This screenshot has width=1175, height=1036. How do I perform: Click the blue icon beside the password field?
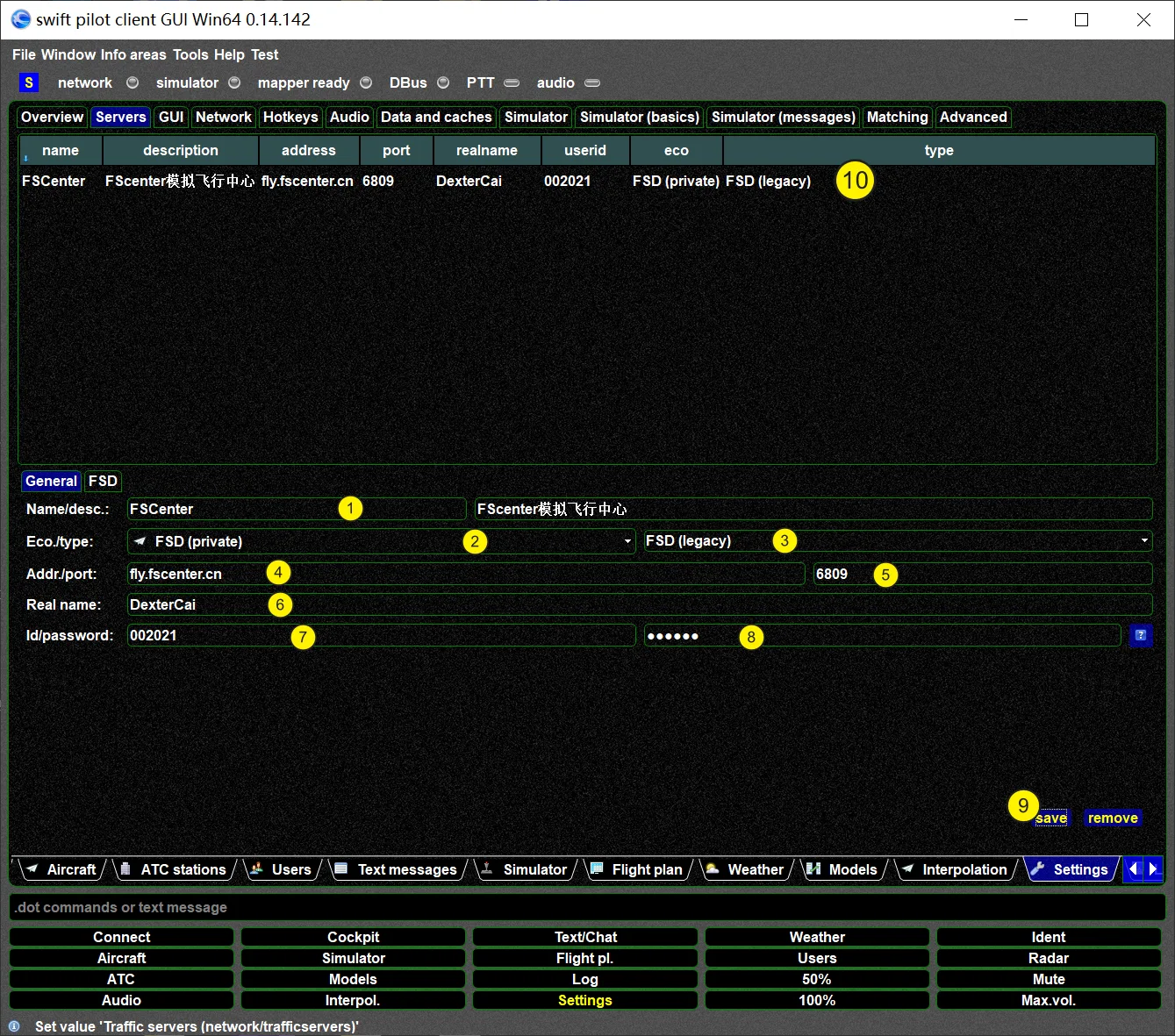[x=1140, y=635]
